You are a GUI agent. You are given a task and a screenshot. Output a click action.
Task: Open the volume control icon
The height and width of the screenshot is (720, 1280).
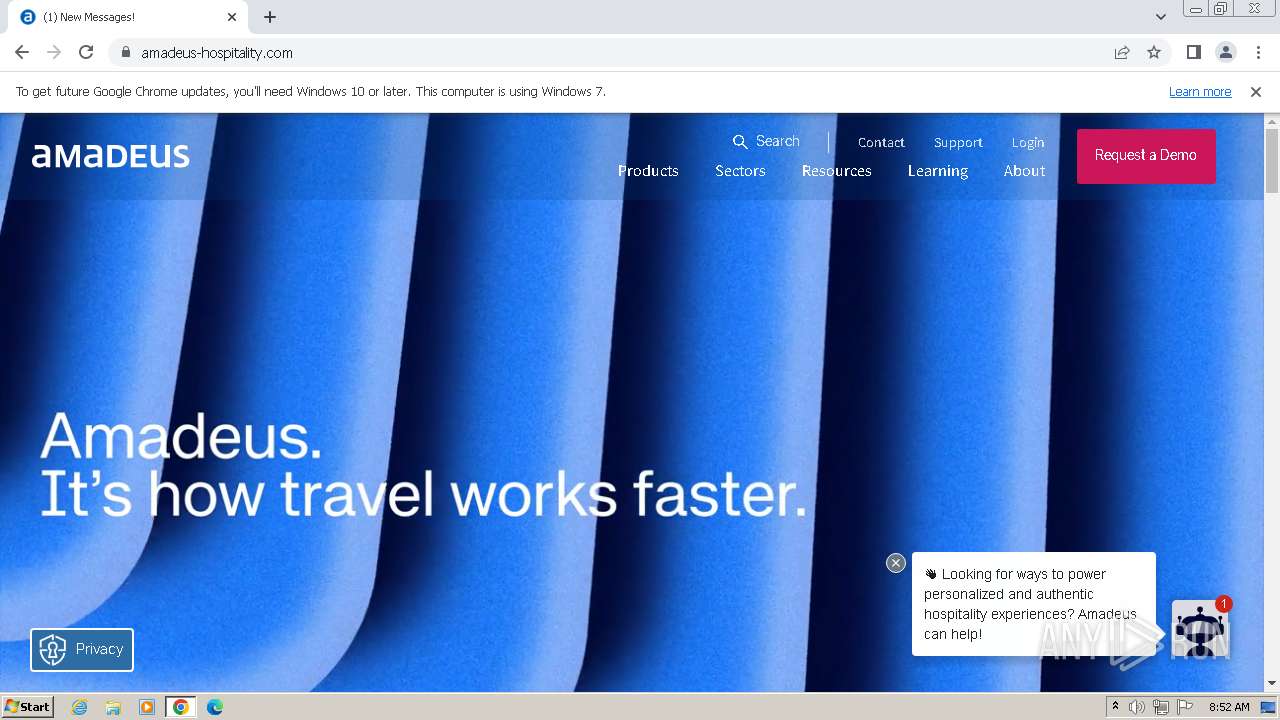click(1137, 707)
